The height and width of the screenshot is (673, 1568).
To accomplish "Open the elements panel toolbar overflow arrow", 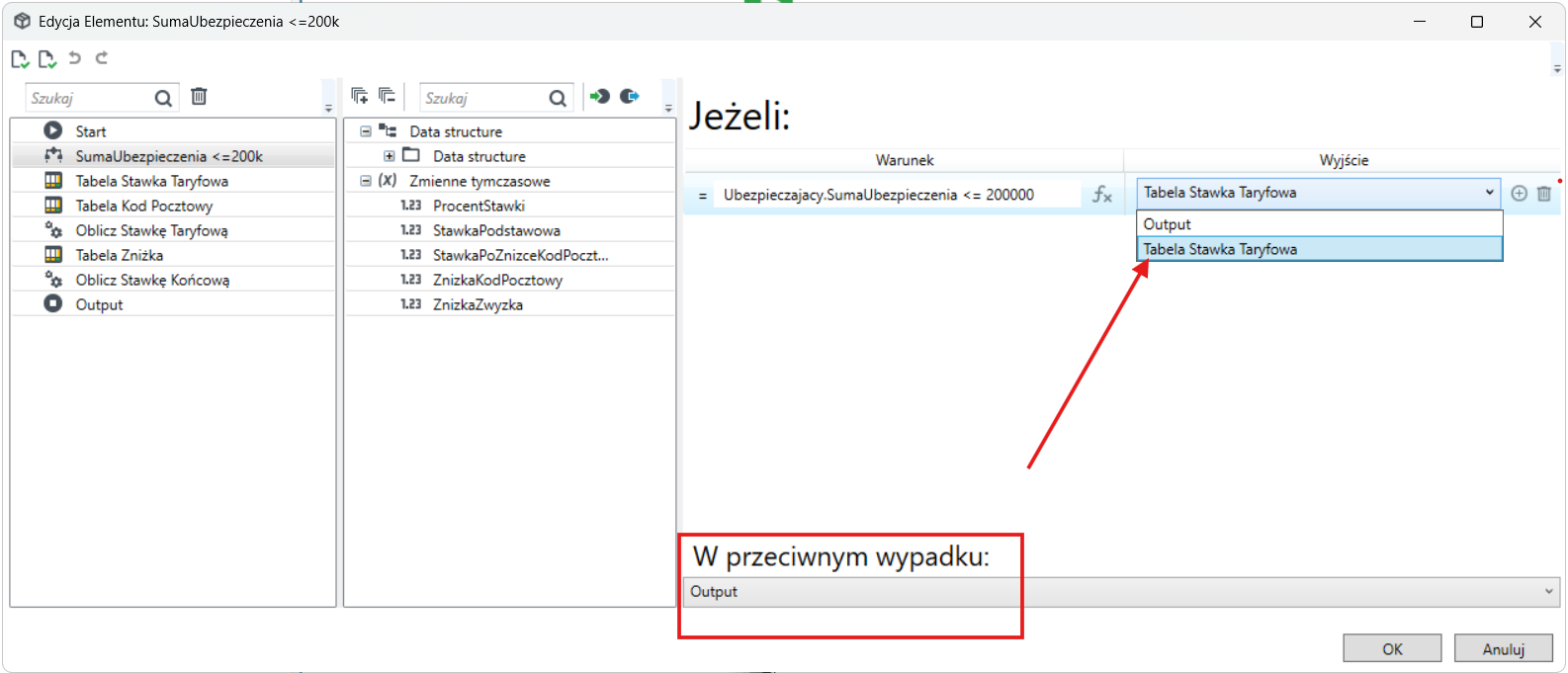I will [329, 108].
